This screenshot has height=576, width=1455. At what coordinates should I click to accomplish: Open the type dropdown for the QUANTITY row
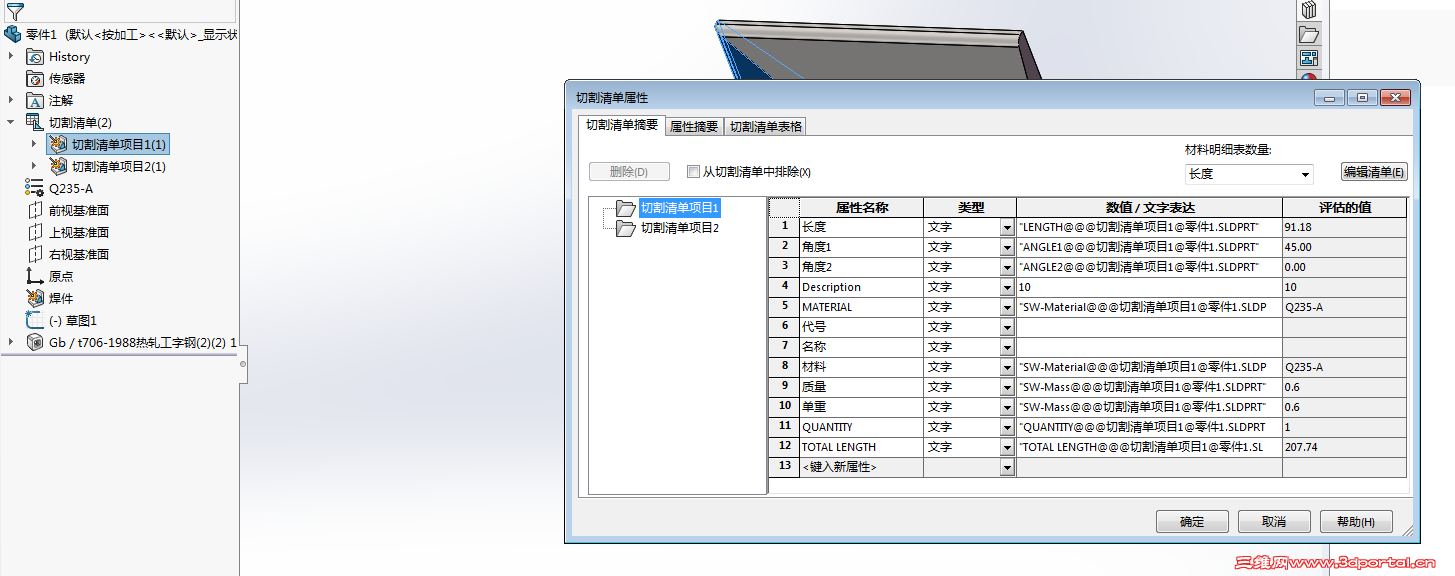[1007, 427]
